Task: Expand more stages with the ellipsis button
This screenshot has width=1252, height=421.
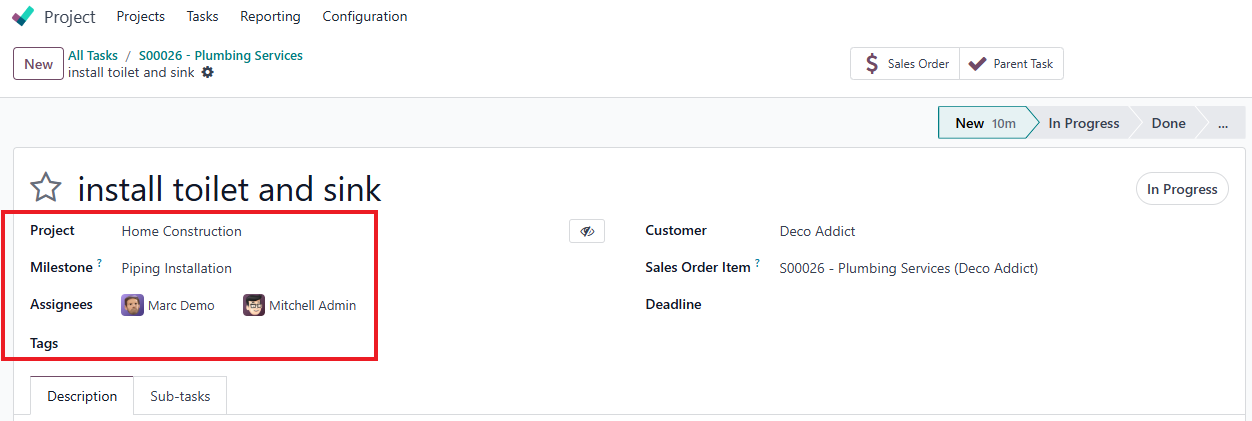Action: (x=1222, y=123)
